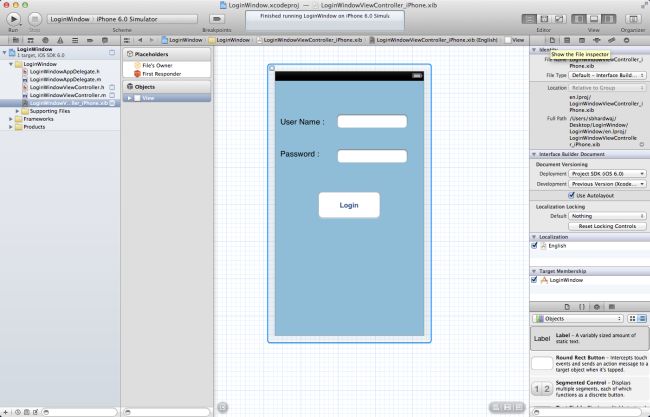Switch library to list view
Screen dimensions: 650x417
[642, 318]
